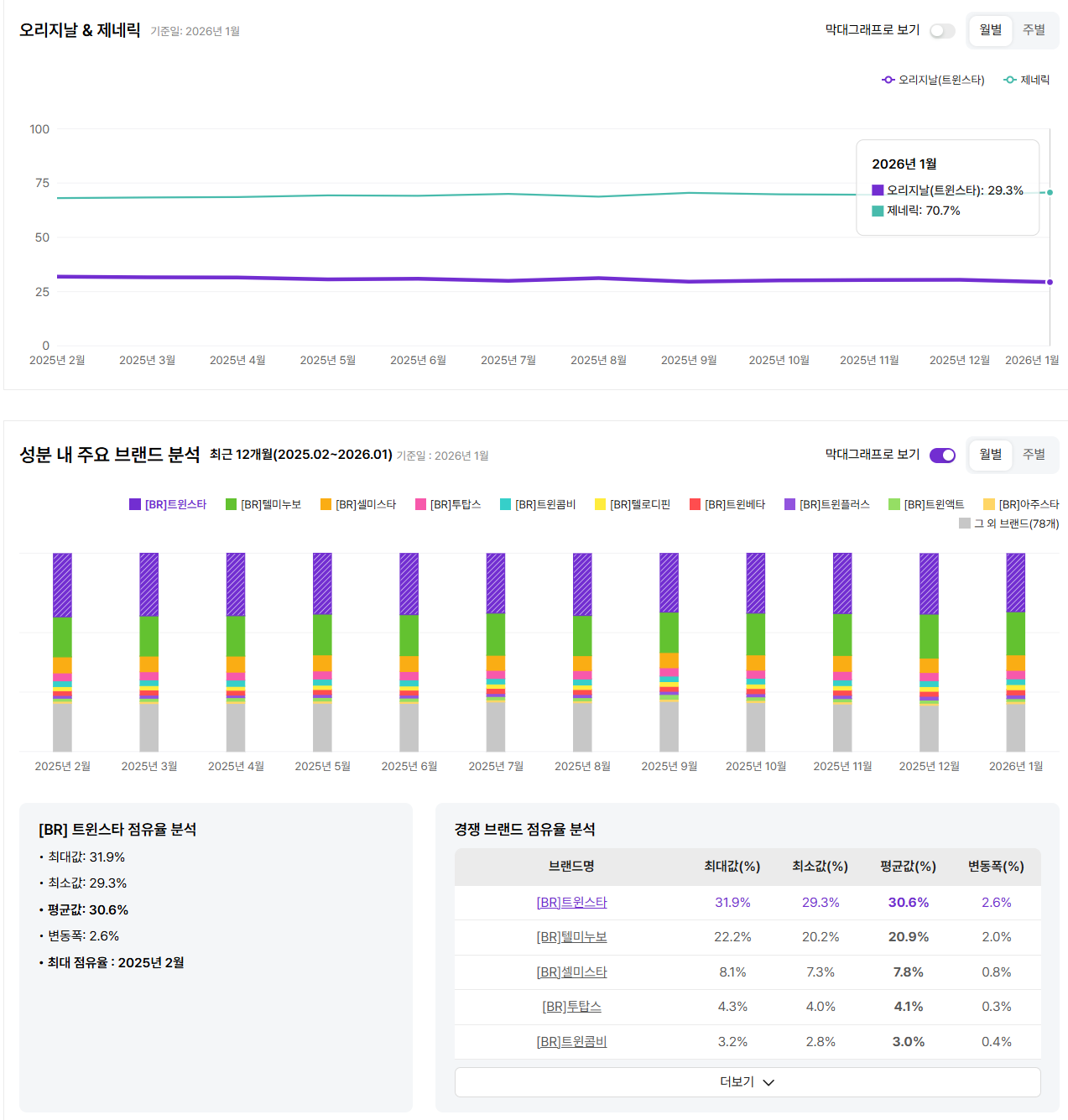This screenshot has height=1120, width=1068.
Task: Switch top chart to 주별 tab
Action: [x=1034, y=30]
